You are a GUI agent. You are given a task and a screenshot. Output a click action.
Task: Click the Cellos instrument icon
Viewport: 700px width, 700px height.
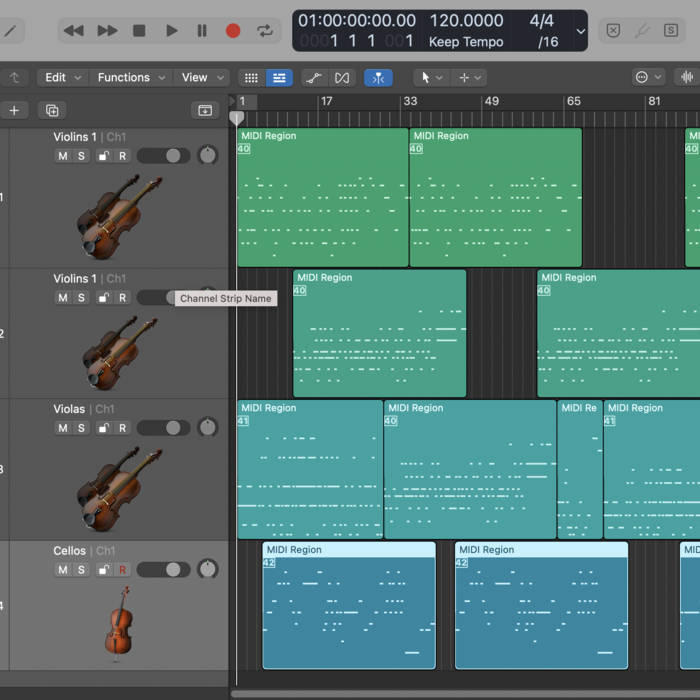[x=119, y=622]
